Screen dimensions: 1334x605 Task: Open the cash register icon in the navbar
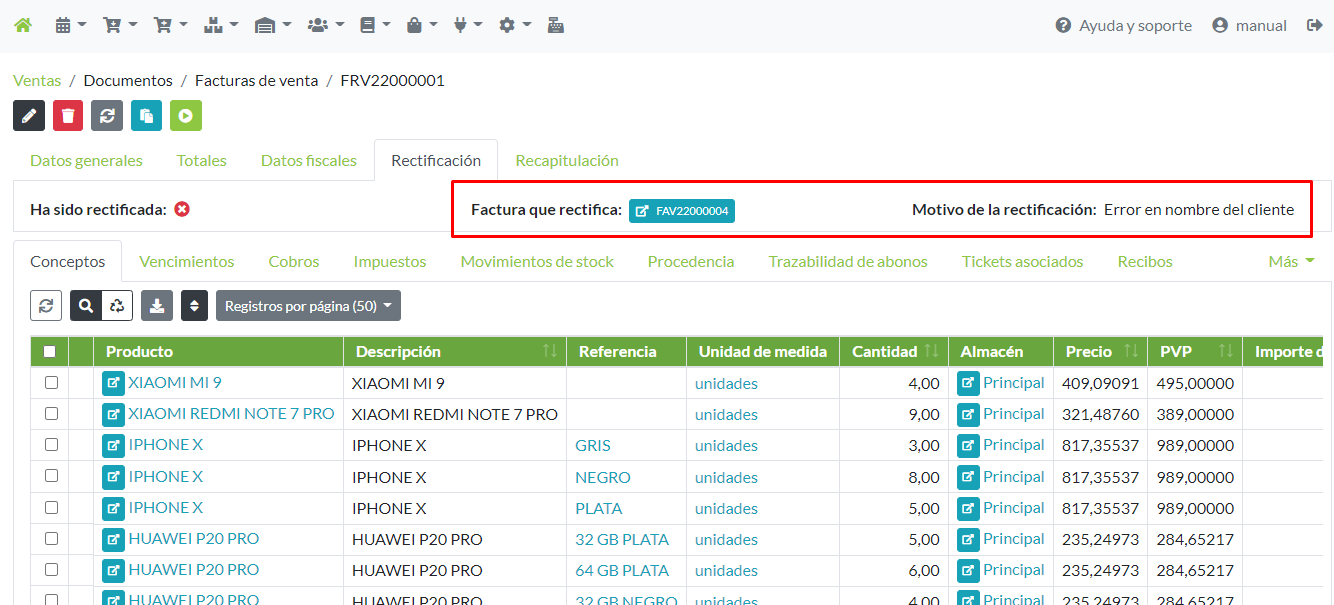(x=556, y=23)
